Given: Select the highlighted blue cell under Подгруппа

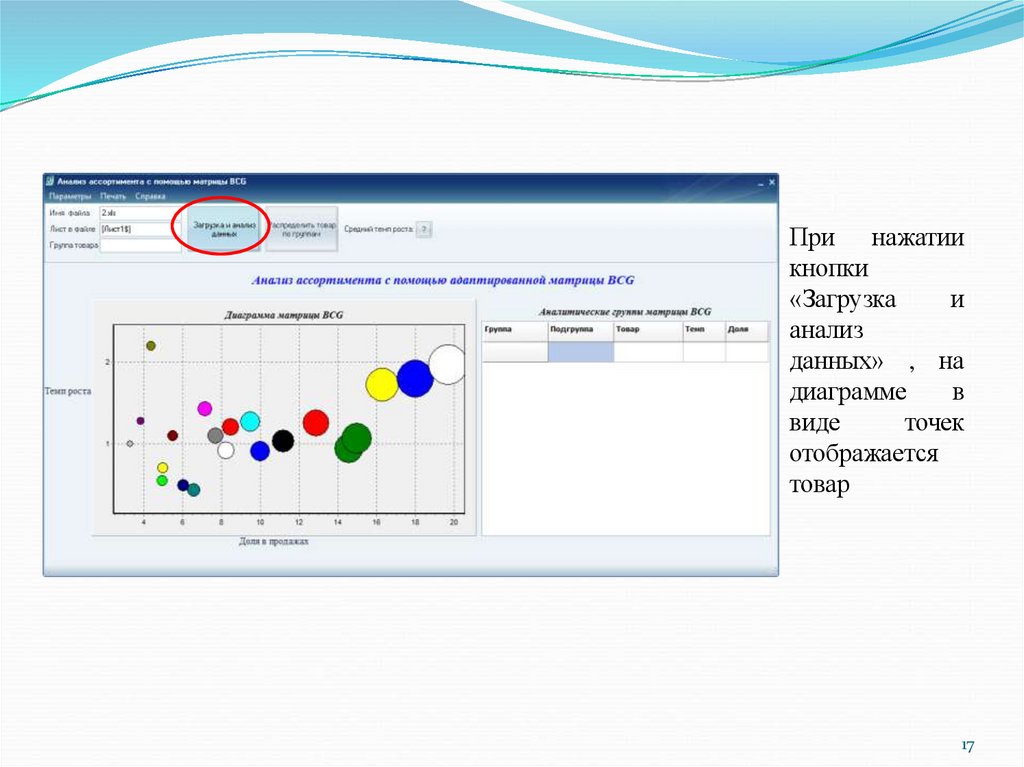Looking at the screenshot, I should coord(581,352).
